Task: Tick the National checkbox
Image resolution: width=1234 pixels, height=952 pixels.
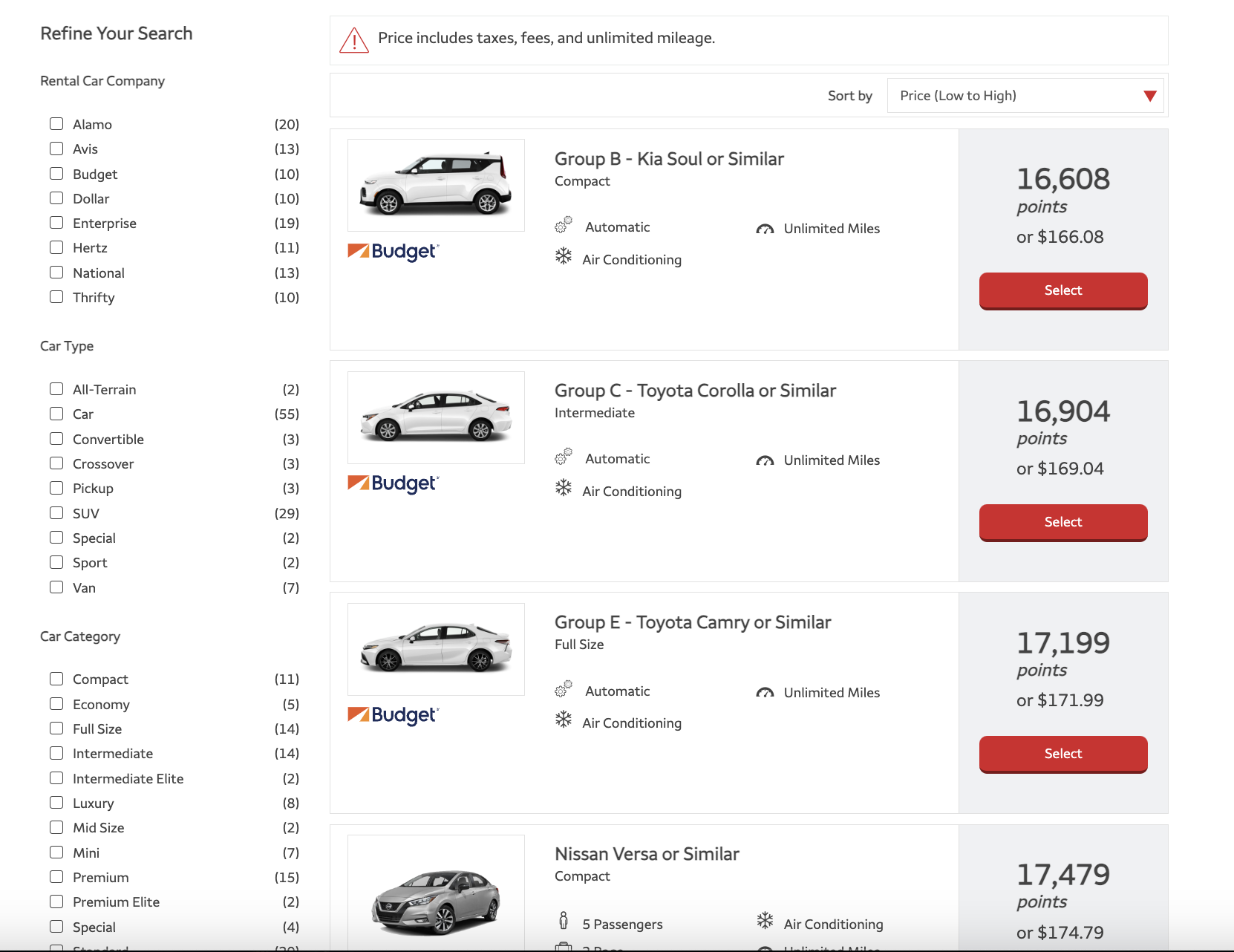Action: click(x=56, y=273)
